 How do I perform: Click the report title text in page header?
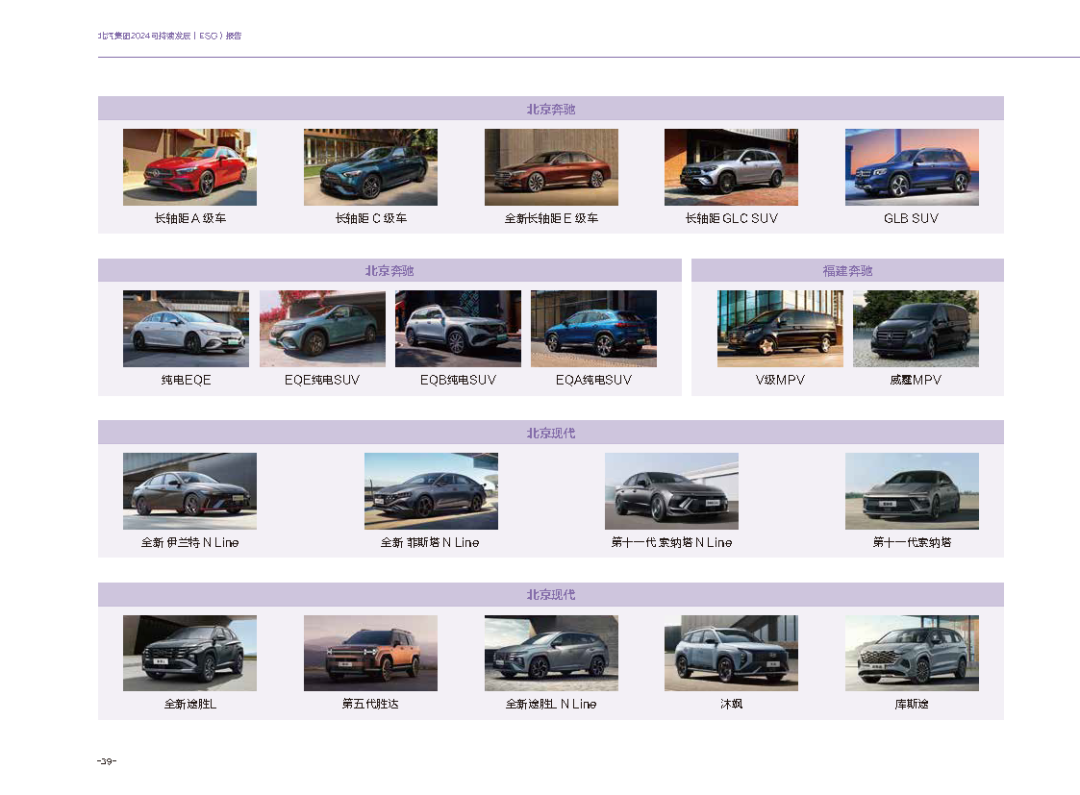[169, 36]
